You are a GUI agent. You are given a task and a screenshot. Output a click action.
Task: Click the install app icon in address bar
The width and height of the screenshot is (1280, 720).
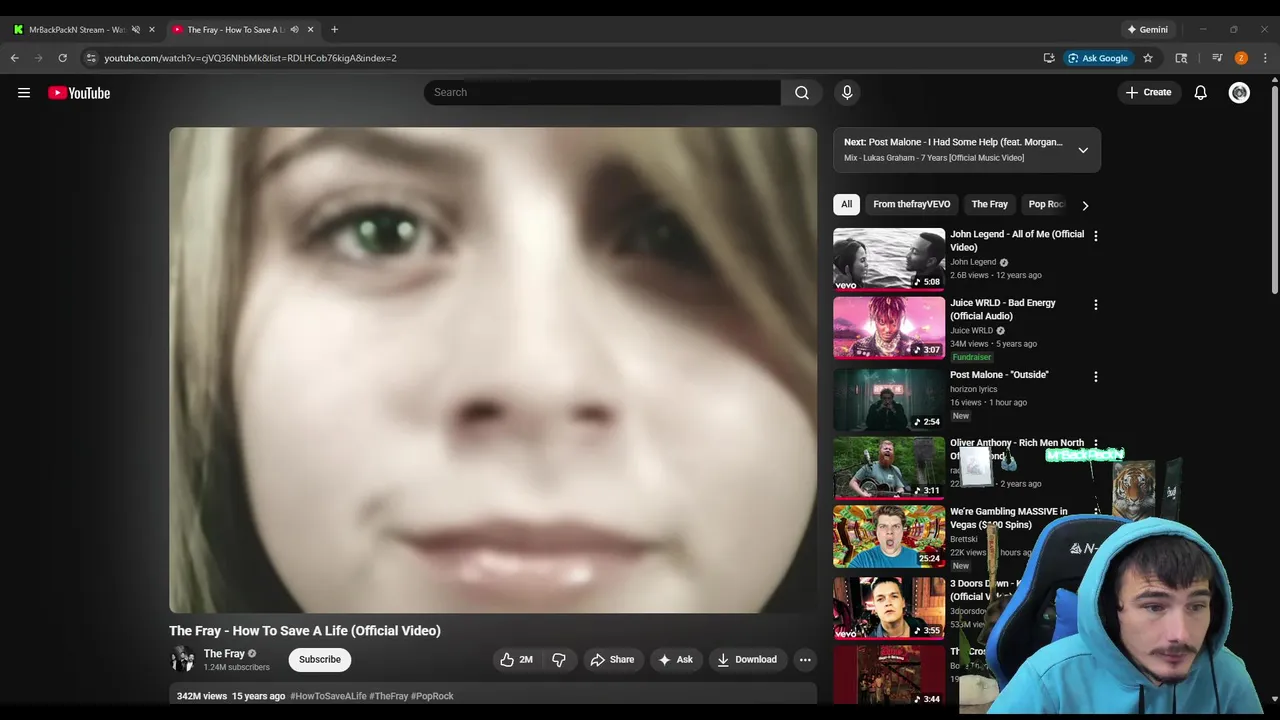click(1048, 58)
